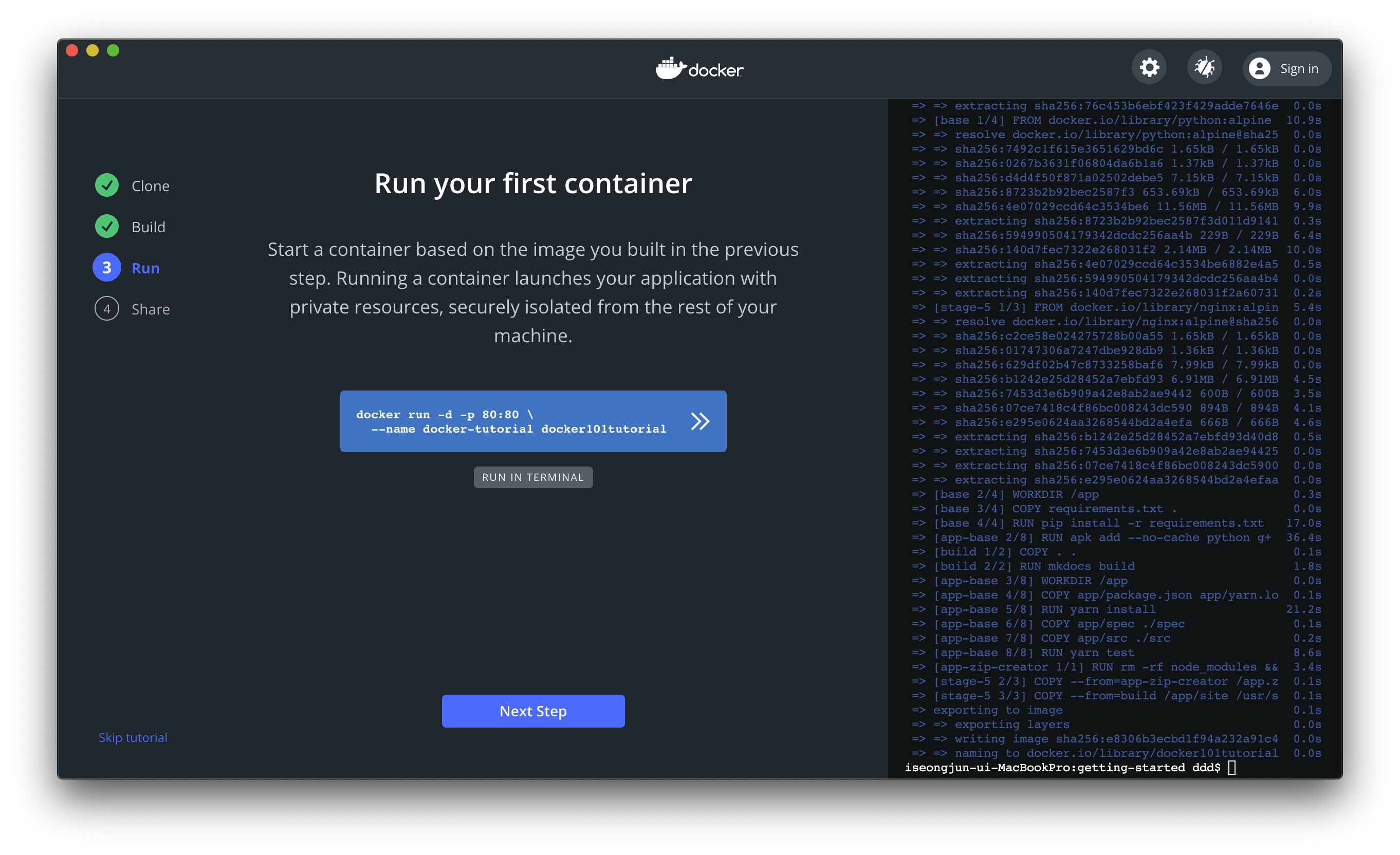
Task: Maximize window using green button
Action: coord(113,50)
